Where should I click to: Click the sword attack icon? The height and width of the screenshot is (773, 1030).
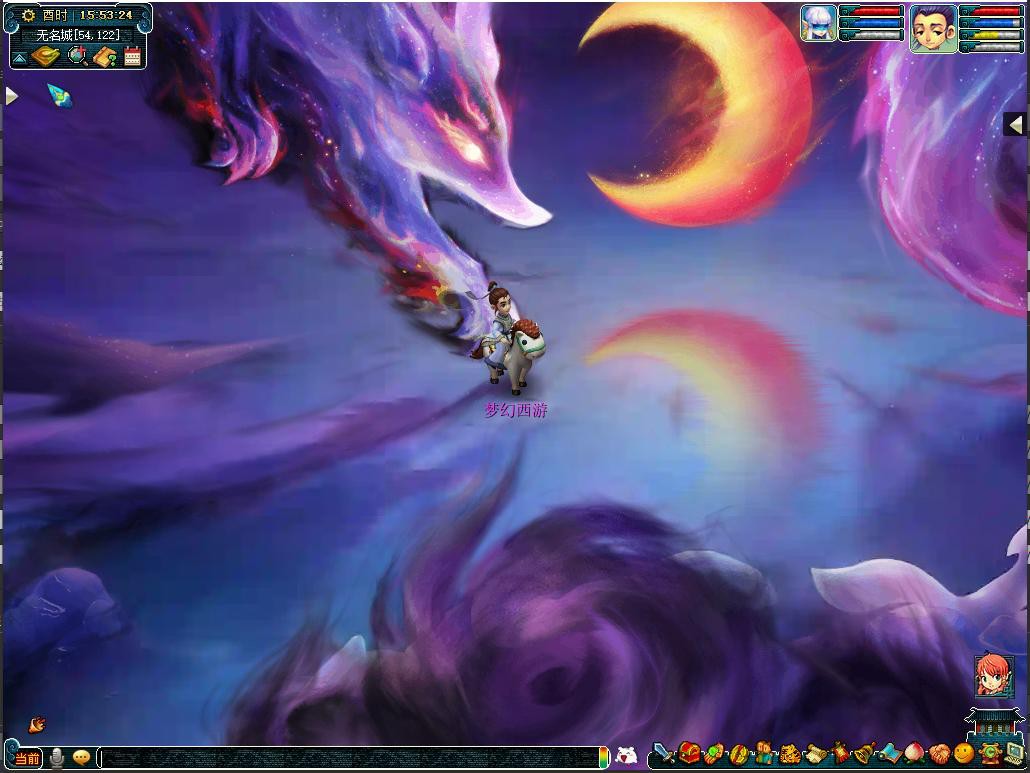click(664, 754)
